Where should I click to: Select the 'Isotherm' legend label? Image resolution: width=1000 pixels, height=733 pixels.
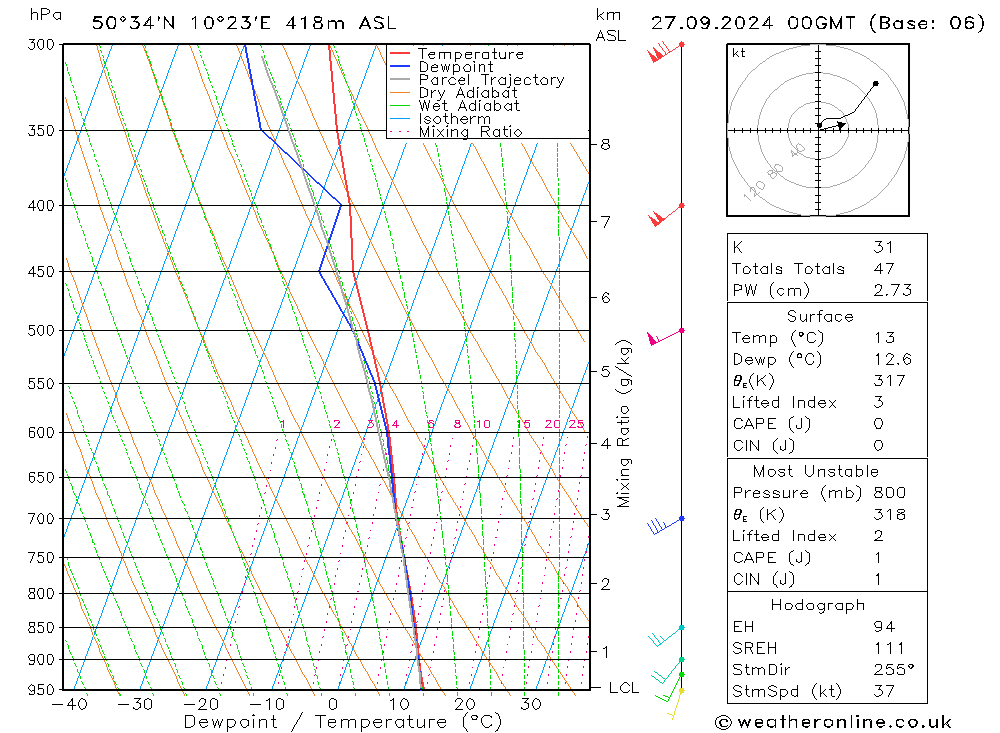tap(455, 119)
